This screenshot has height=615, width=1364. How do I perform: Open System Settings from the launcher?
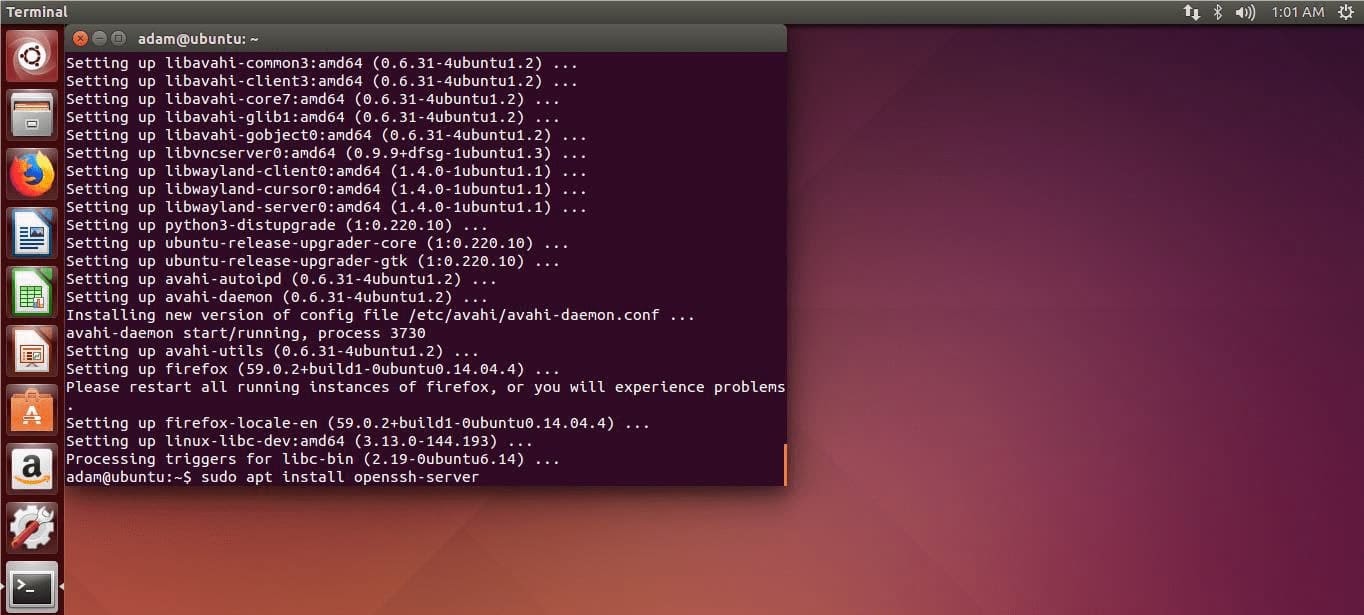coord(33,527)
